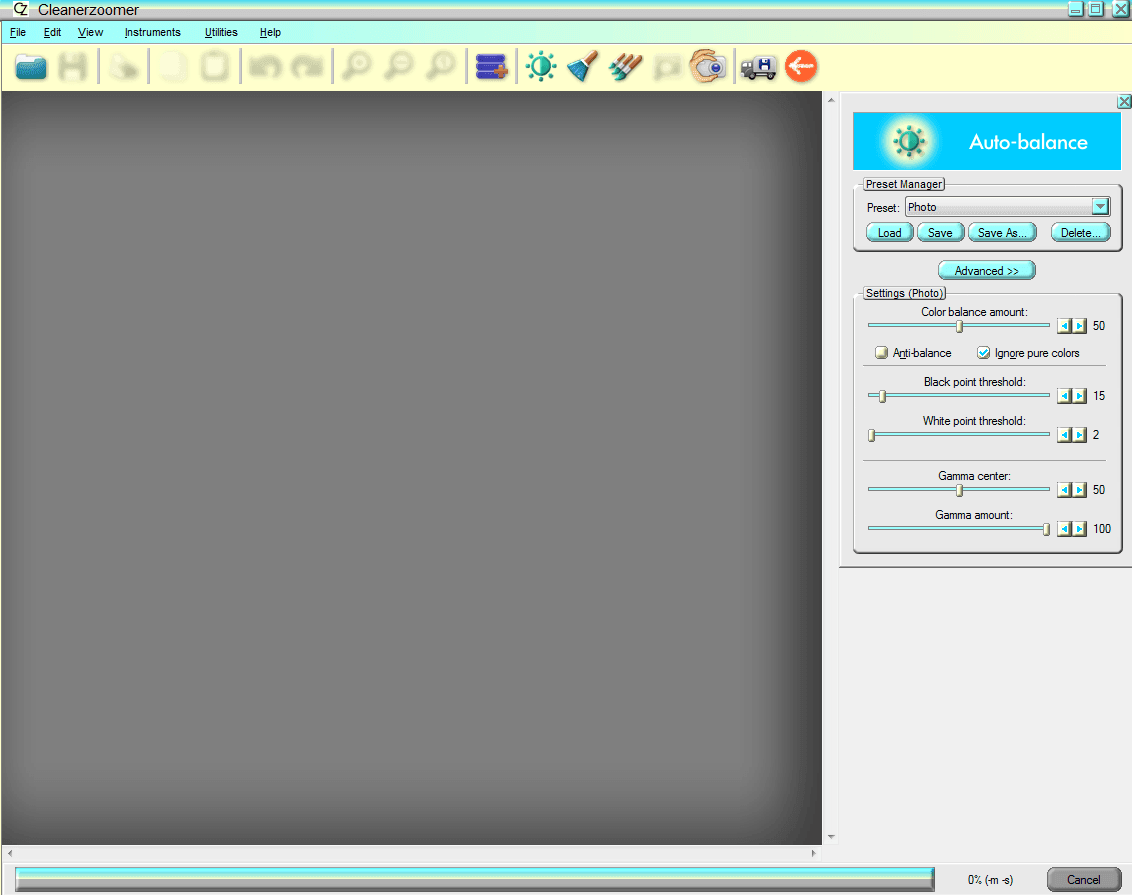Image resolution: width=1132 pixels, height=895 pixels.
Task: Select the multiple brushes tool icon
Action: (x=625, y=67)
